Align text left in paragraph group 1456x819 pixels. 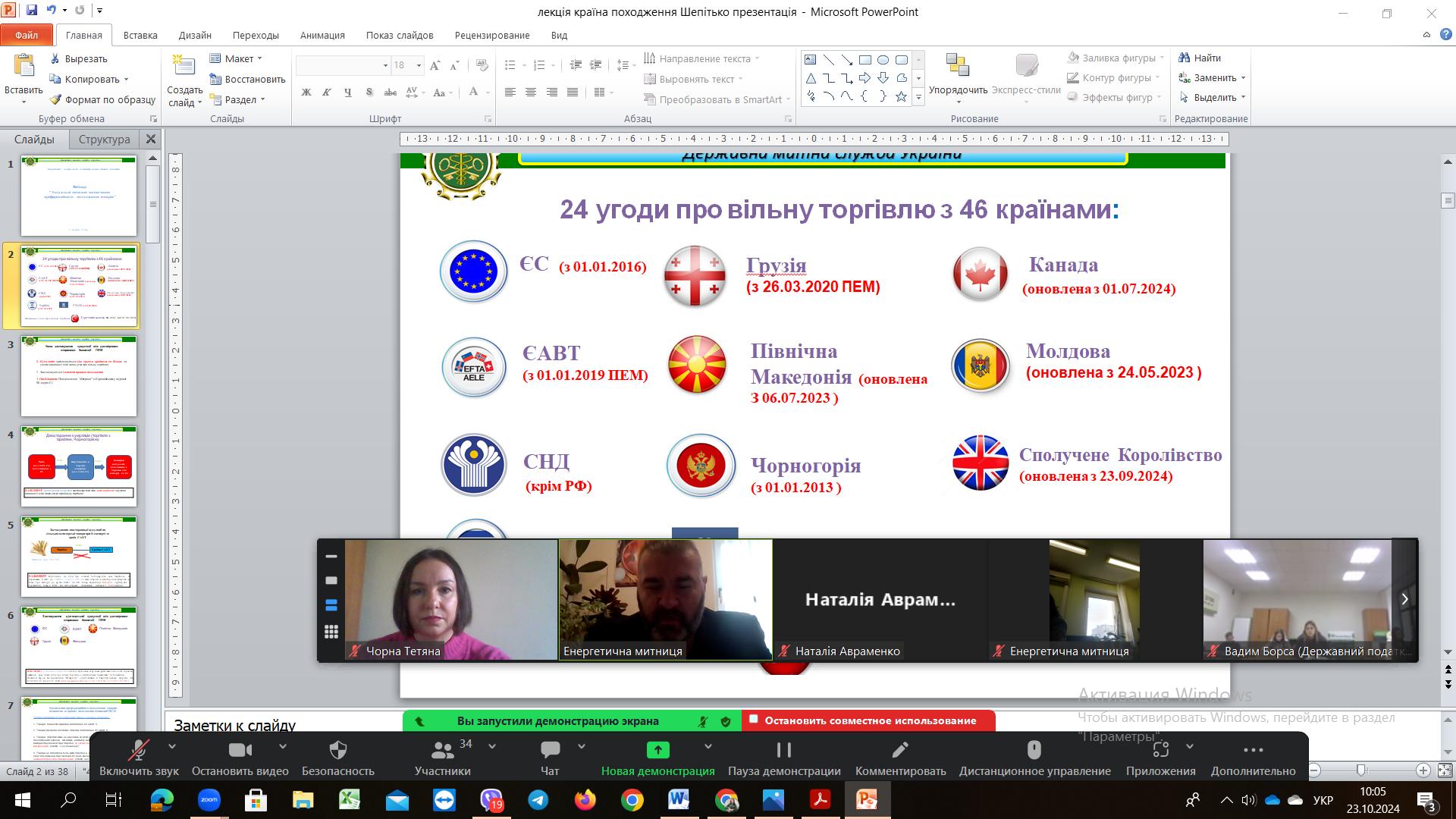(x=510, y=93)
